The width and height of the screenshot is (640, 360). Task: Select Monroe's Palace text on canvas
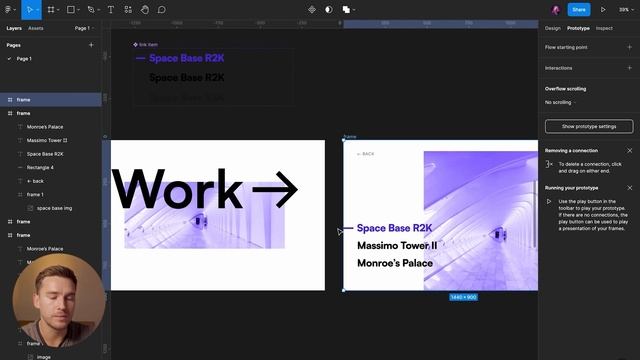coord(395,263)
